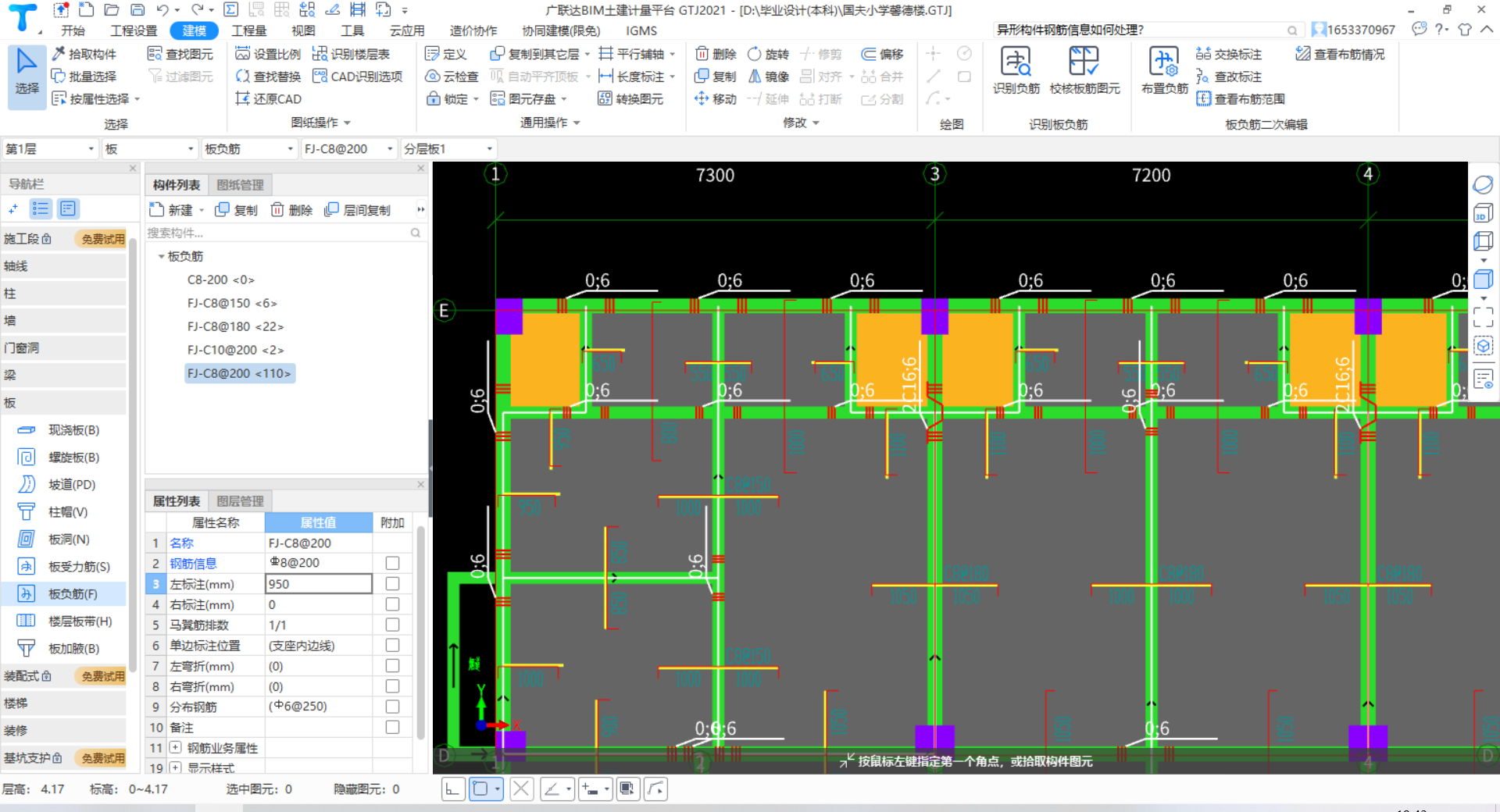
Task: Open the 分层板1 dropdown
Action: [449, 148]
